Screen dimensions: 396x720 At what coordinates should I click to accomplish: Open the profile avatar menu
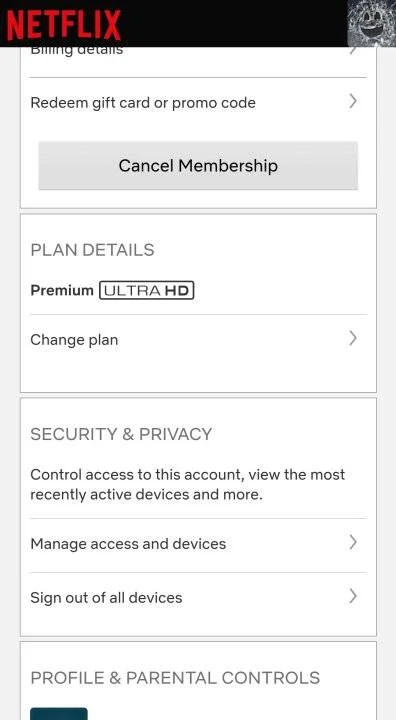click(x=371, y=23)
